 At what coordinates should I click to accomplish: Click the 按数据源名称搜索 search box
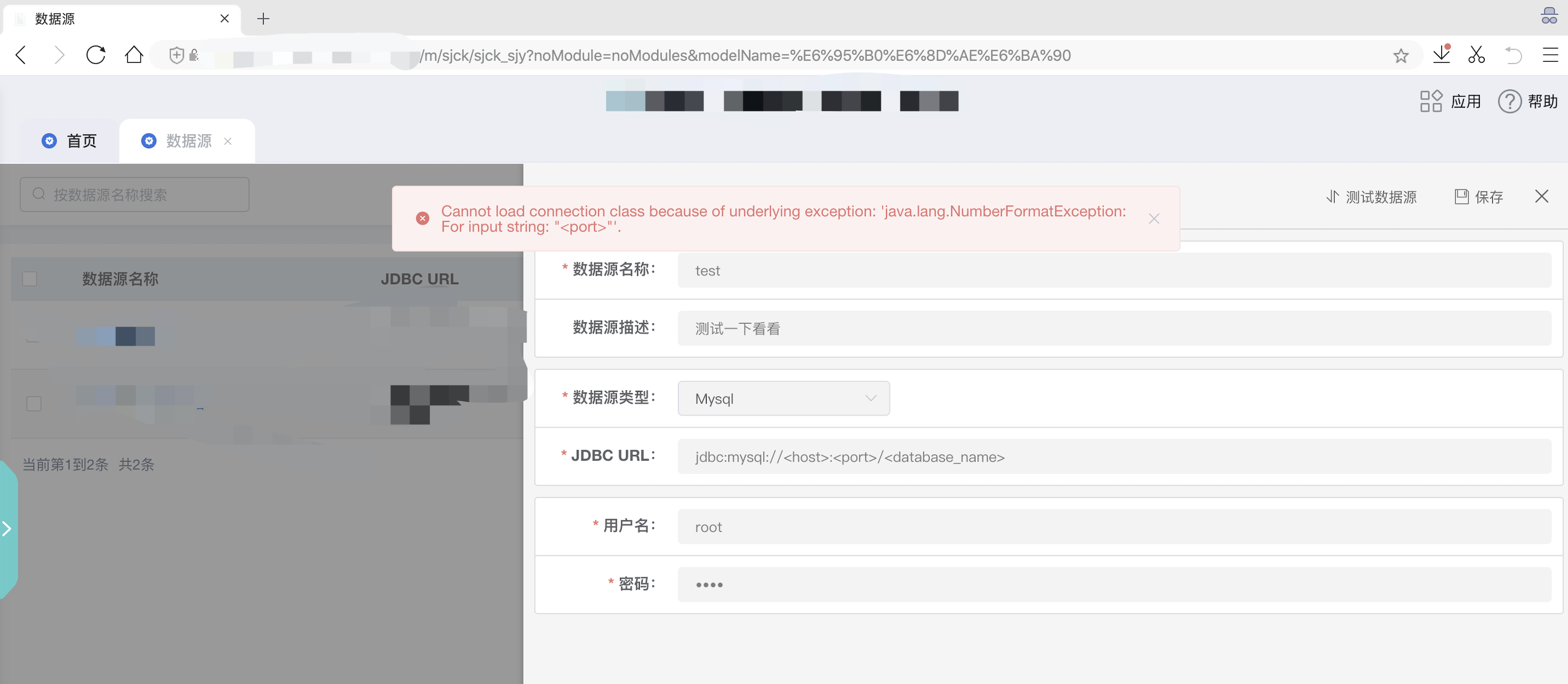135,195
